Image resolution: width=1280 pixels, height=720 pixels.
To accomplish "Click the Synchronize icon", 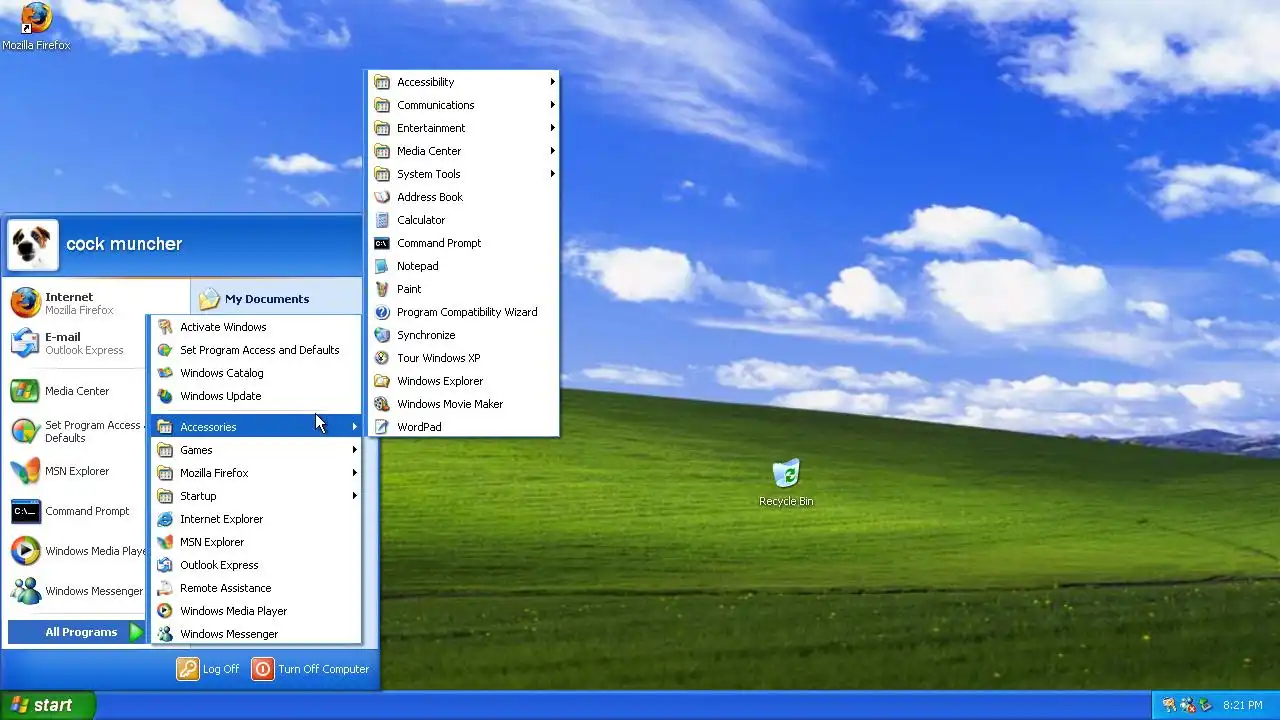I will tap(382, 335).
